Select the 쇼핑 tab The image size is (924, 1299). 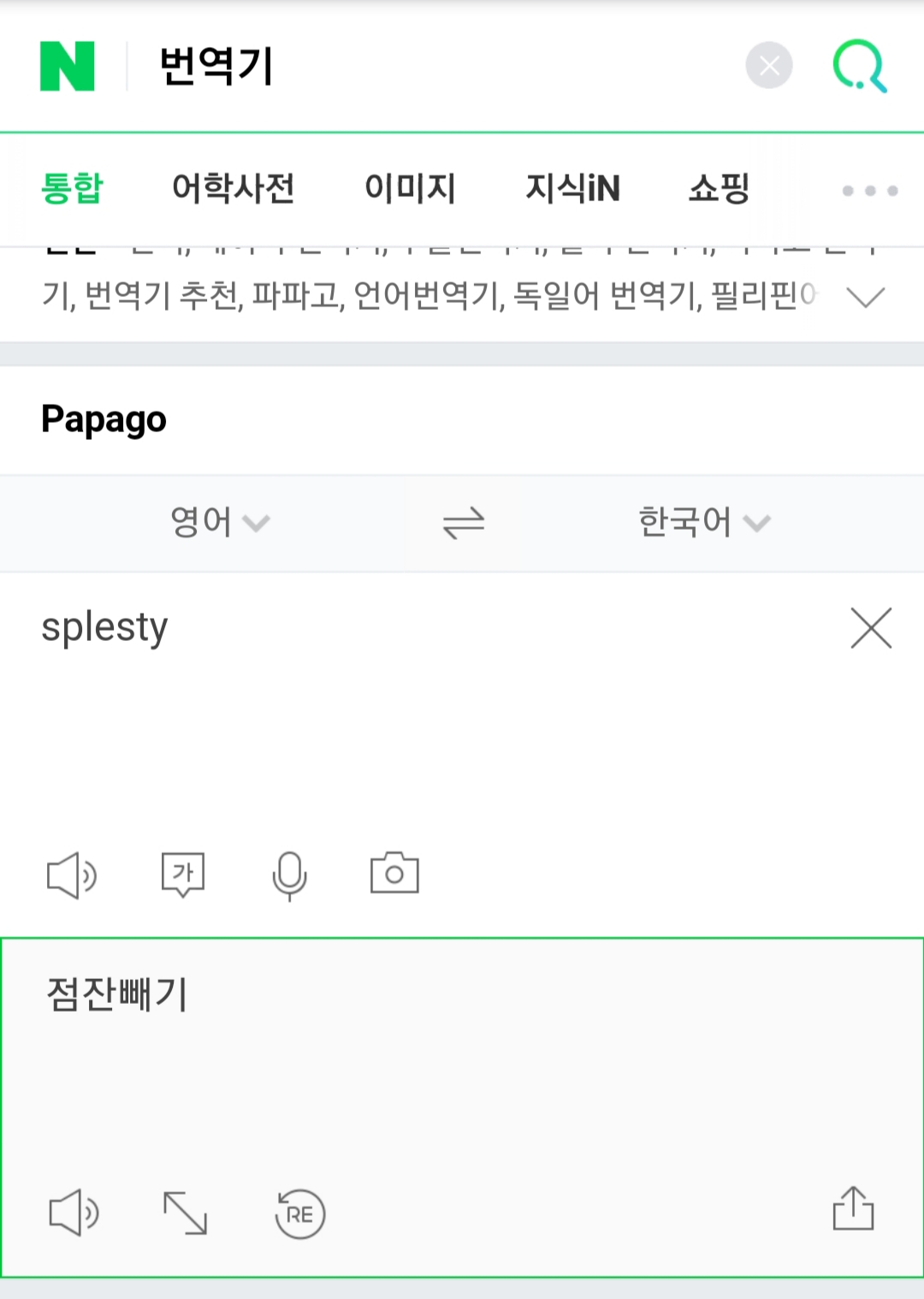pyautogui.click(x=719, y=188)
